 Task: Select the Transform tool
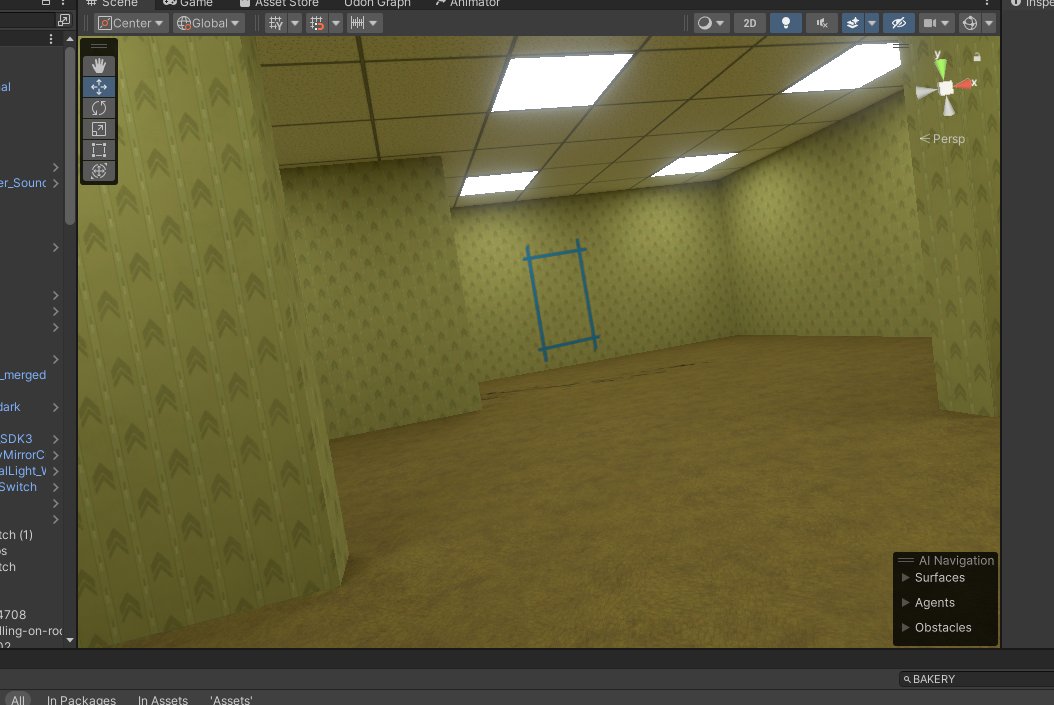click(99, 171)
